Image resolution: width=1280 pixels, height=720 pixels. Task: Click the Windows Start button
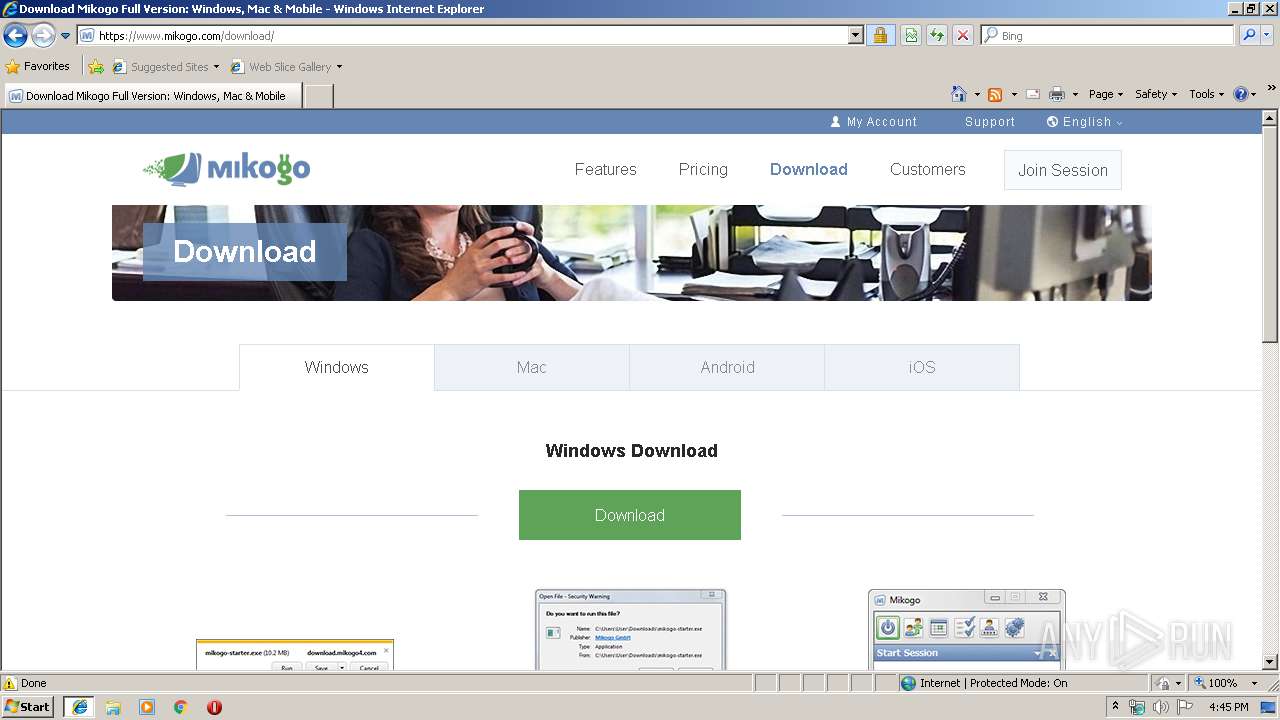28,706
